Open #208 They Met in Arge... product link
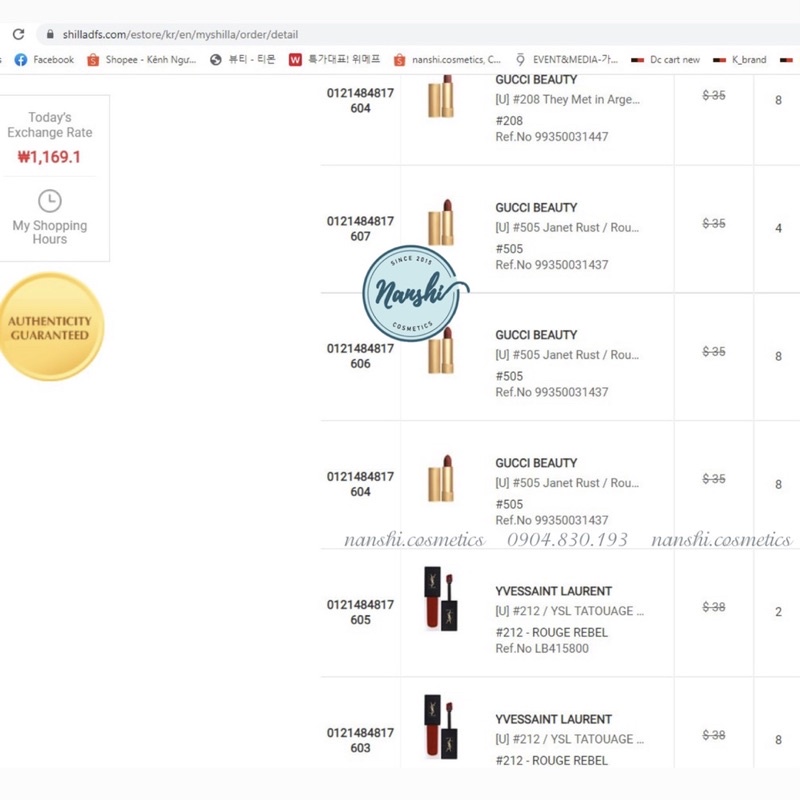 tap(567, 99)
